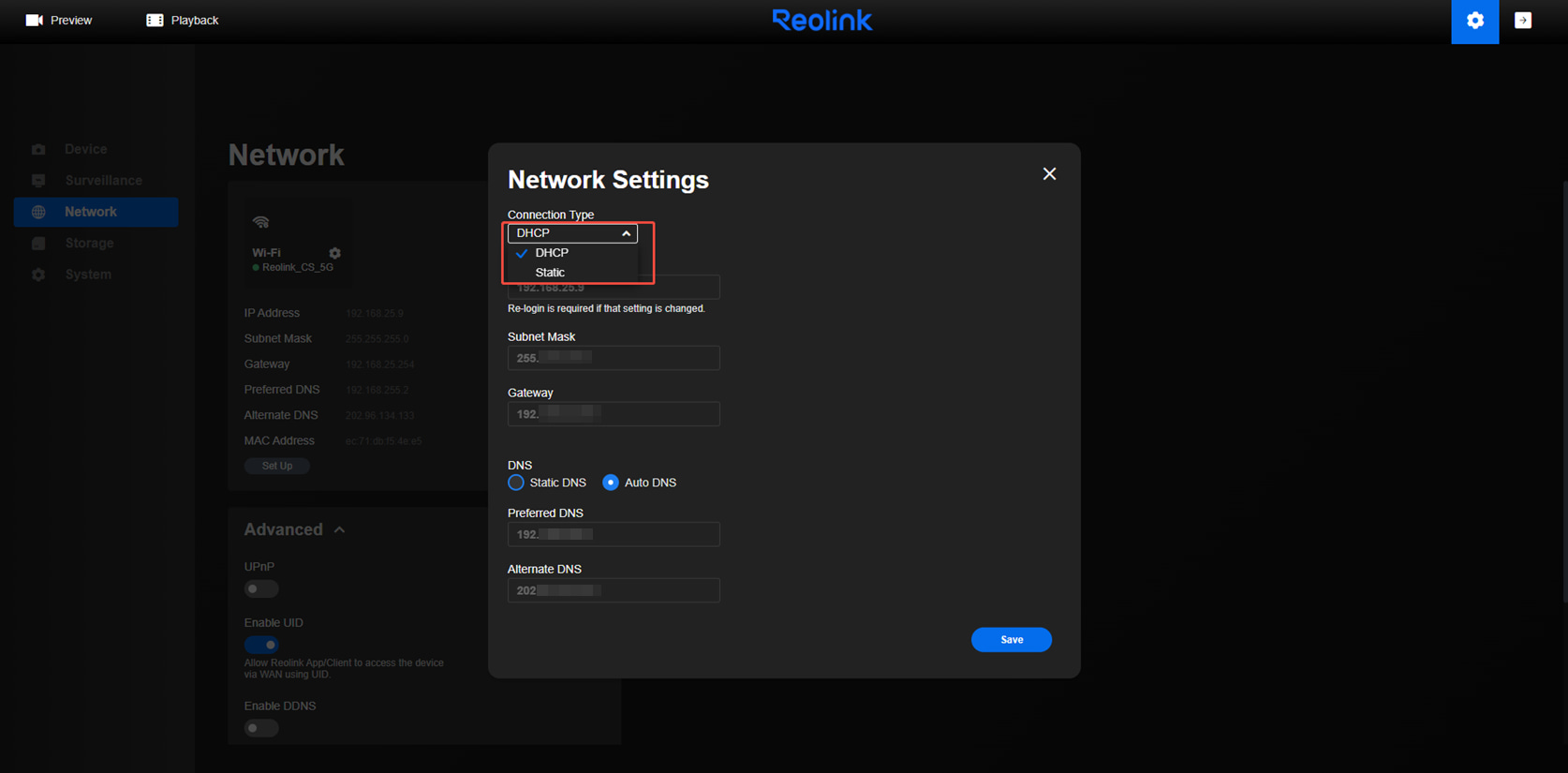Click the Re-login required notice text

pyautogui.click(x=606, y=308)
